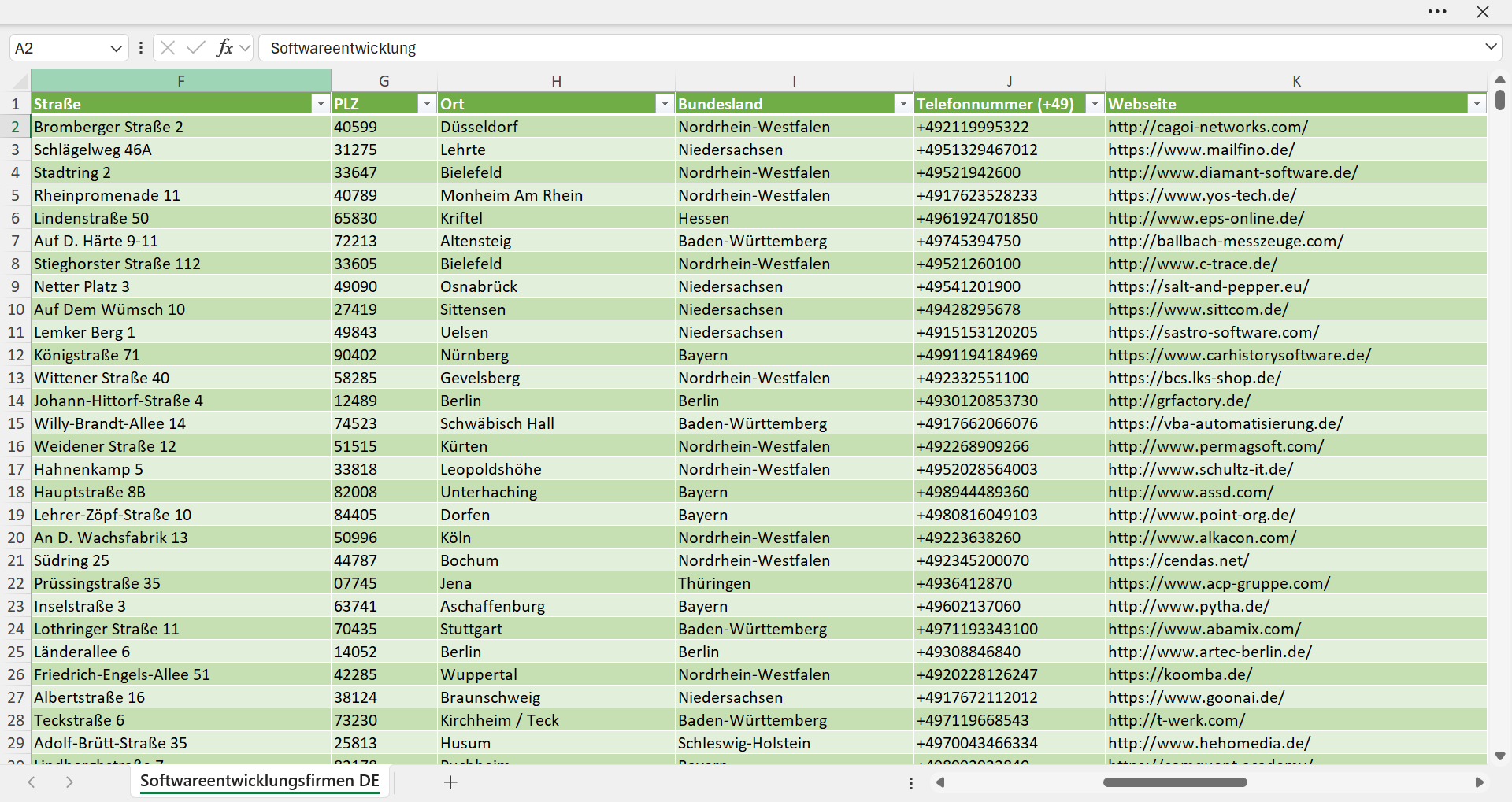1512x802 pixels.
Task: Select phone number +4917672112012
Action: [1010, 697]
